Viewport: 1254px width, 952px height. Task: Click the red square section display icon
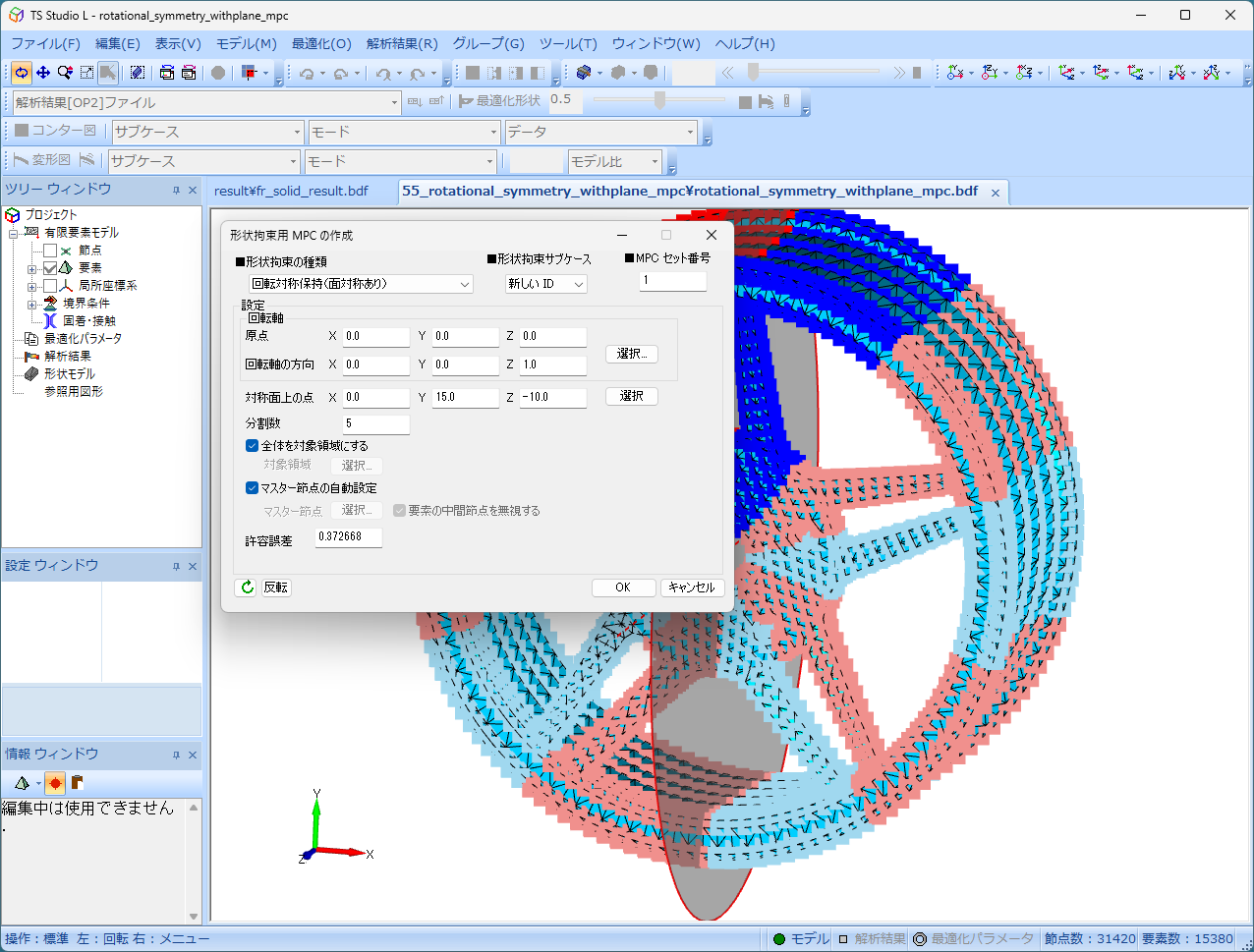tap(252, 73)
